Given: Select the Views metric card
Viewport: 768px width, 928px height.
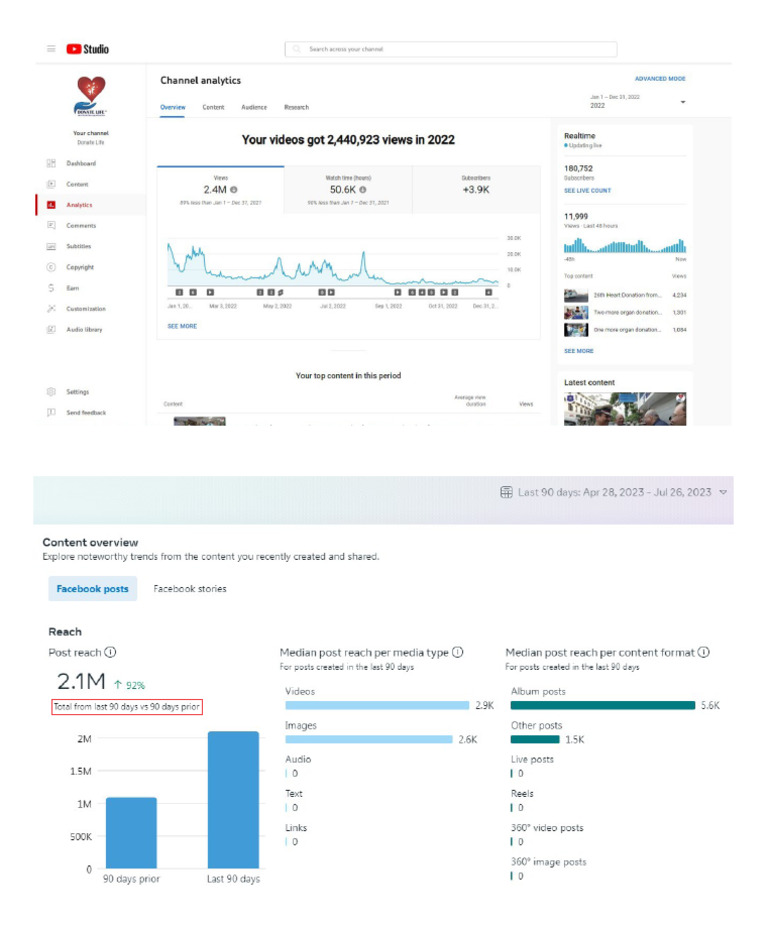Looking at the screenshot, I should click(x=221, y=190).
